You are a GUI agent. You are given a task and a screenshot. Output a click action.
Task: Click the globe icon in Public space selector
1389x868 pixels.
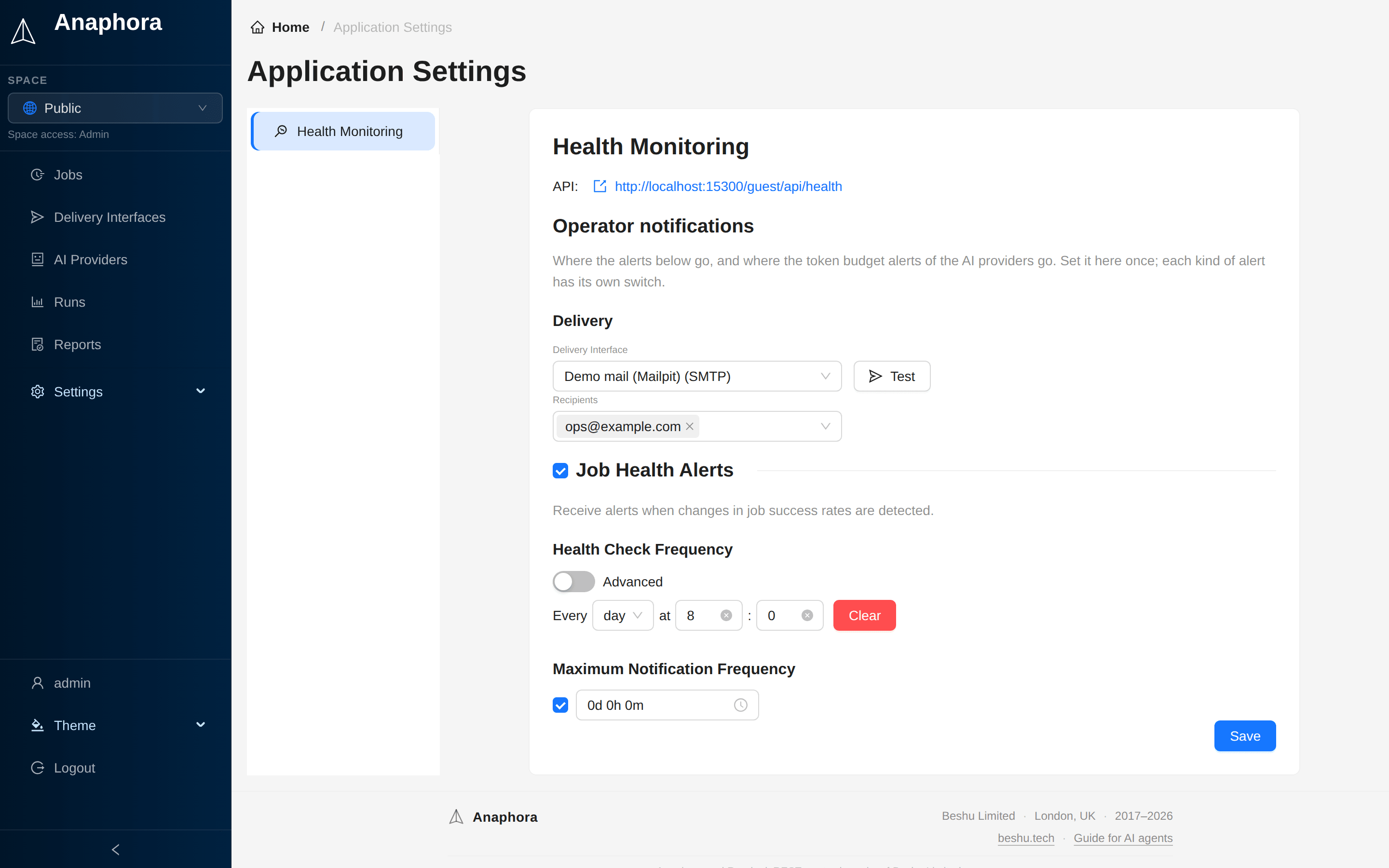30,108
